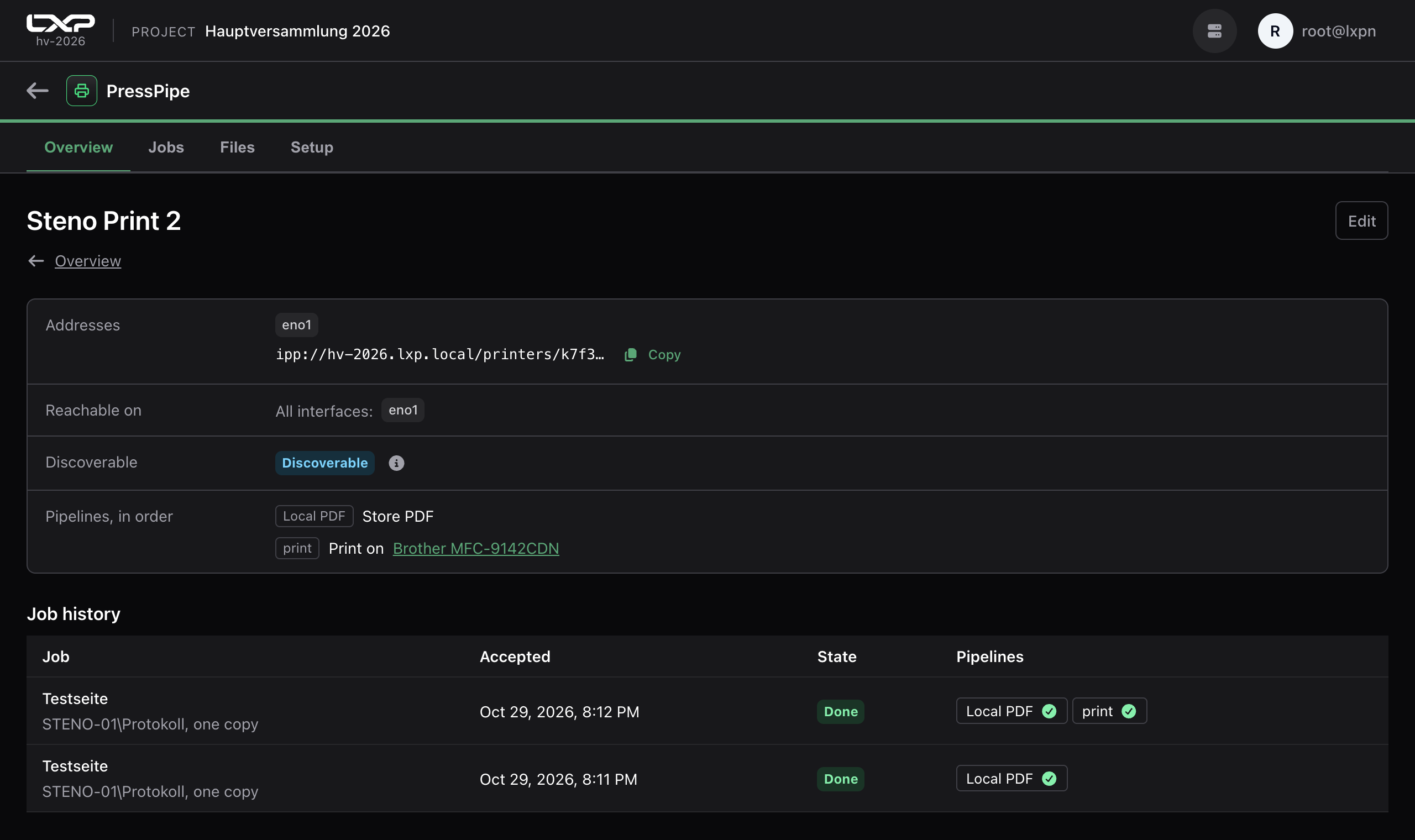Click the PressPipe printer icon
This screenshot has height=840, width=1415.
click(81, 91)
